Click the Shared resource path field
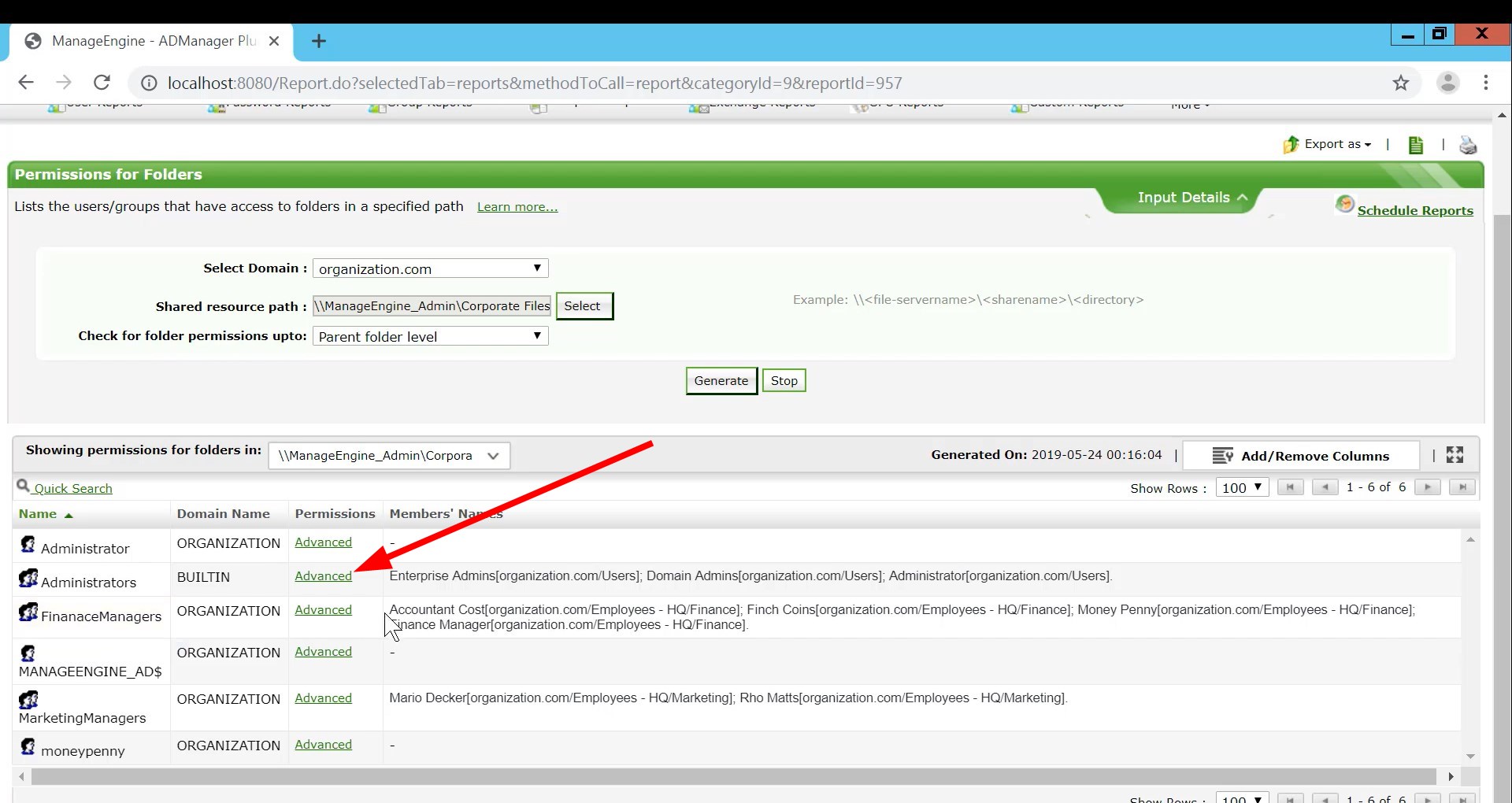 coord(432,305)
